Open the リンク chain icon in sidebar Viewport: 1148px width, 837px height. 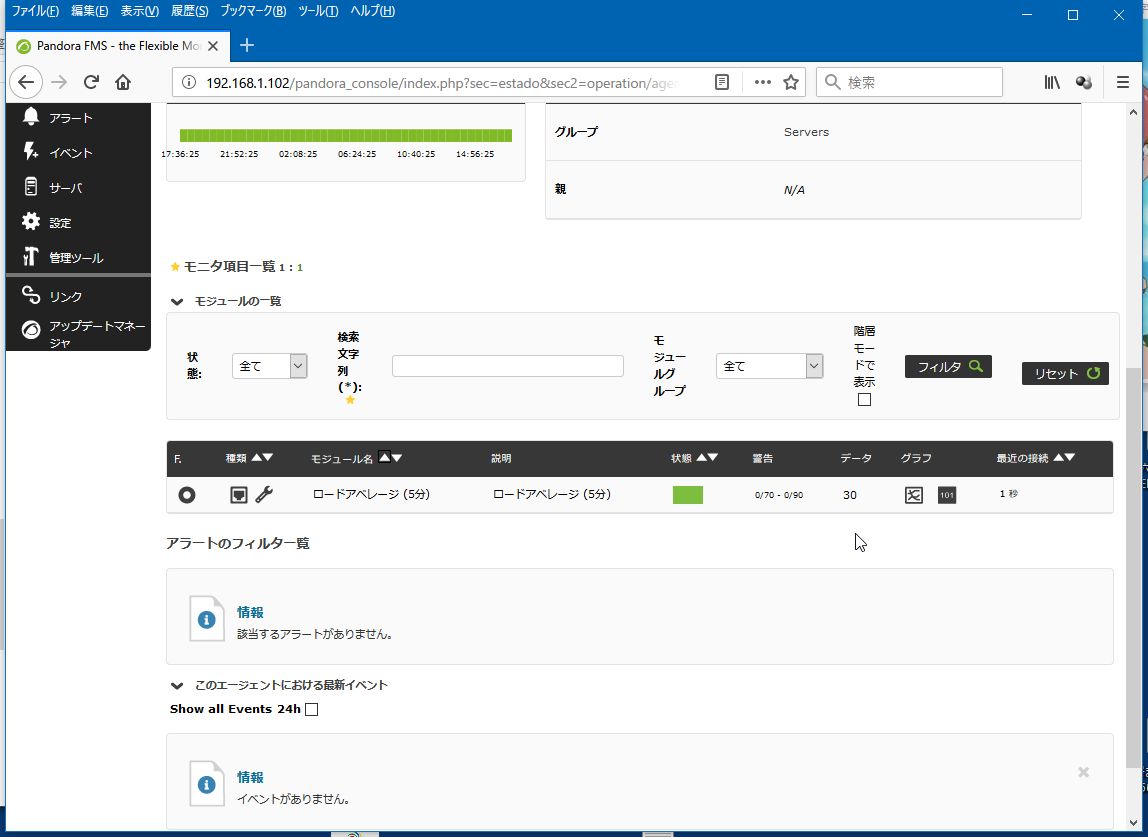pyautogui.click(x=31, y=295)
